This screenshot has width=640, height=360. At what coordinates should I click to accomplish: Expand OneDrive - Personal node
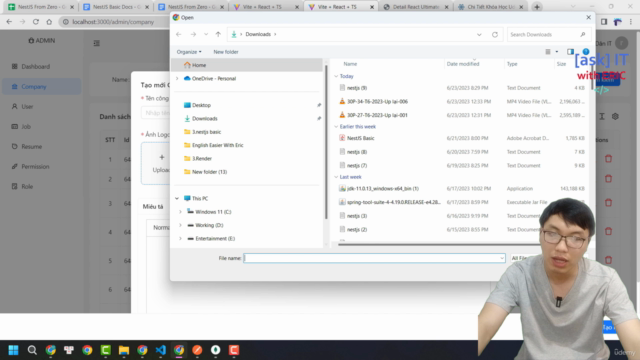tap(177, 78)
